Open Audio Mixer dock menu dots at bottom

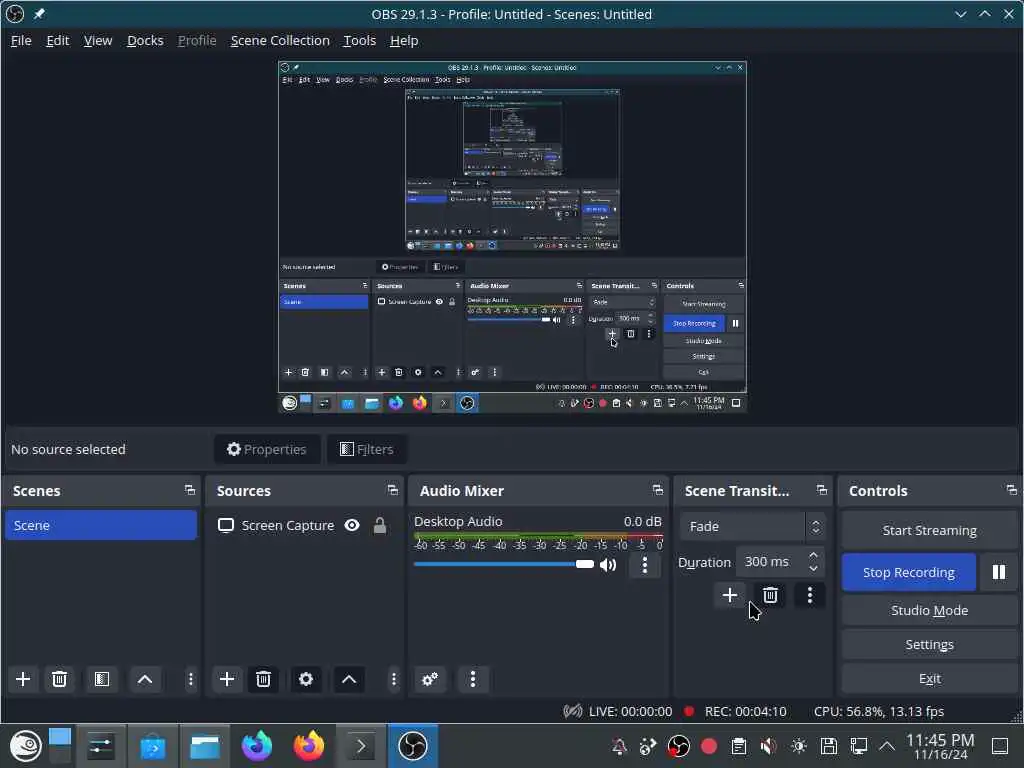(473, 679)
